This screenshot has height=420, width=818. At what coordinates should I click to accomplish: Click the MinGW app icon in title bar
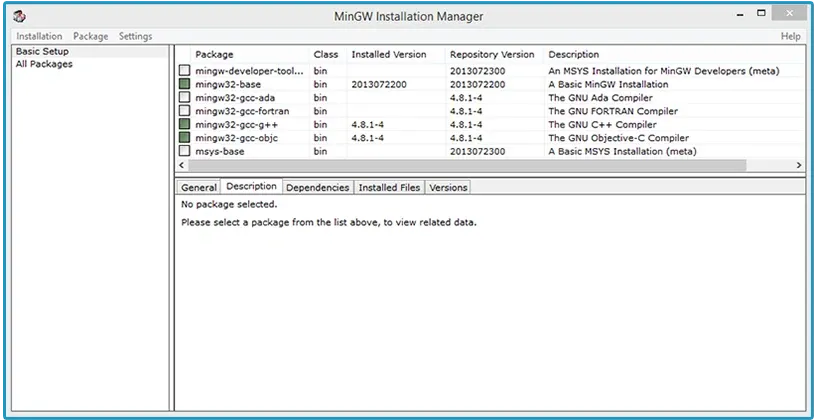(x=19, y=17)
